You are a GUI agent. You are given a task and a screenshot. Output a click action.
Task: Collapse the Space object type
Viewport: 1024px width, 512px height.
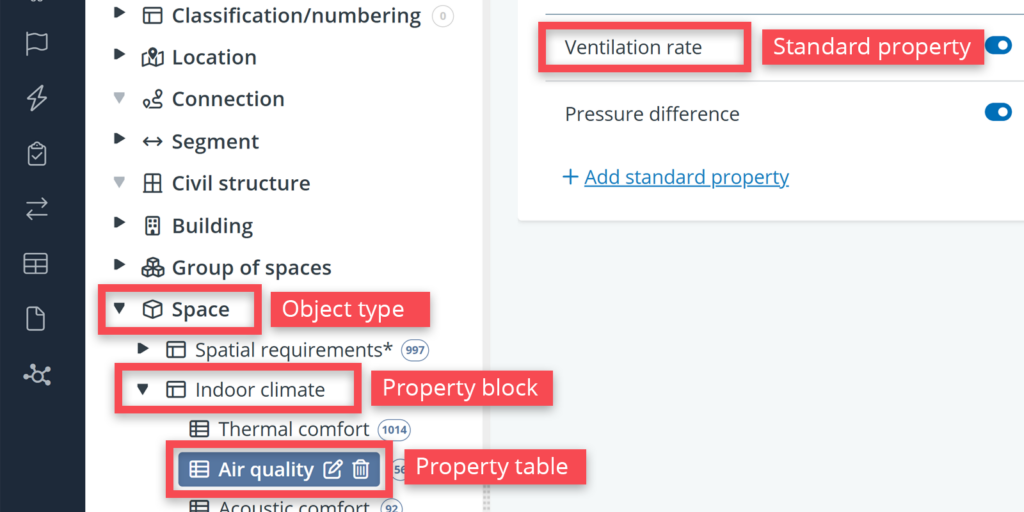tap(120, 309)
